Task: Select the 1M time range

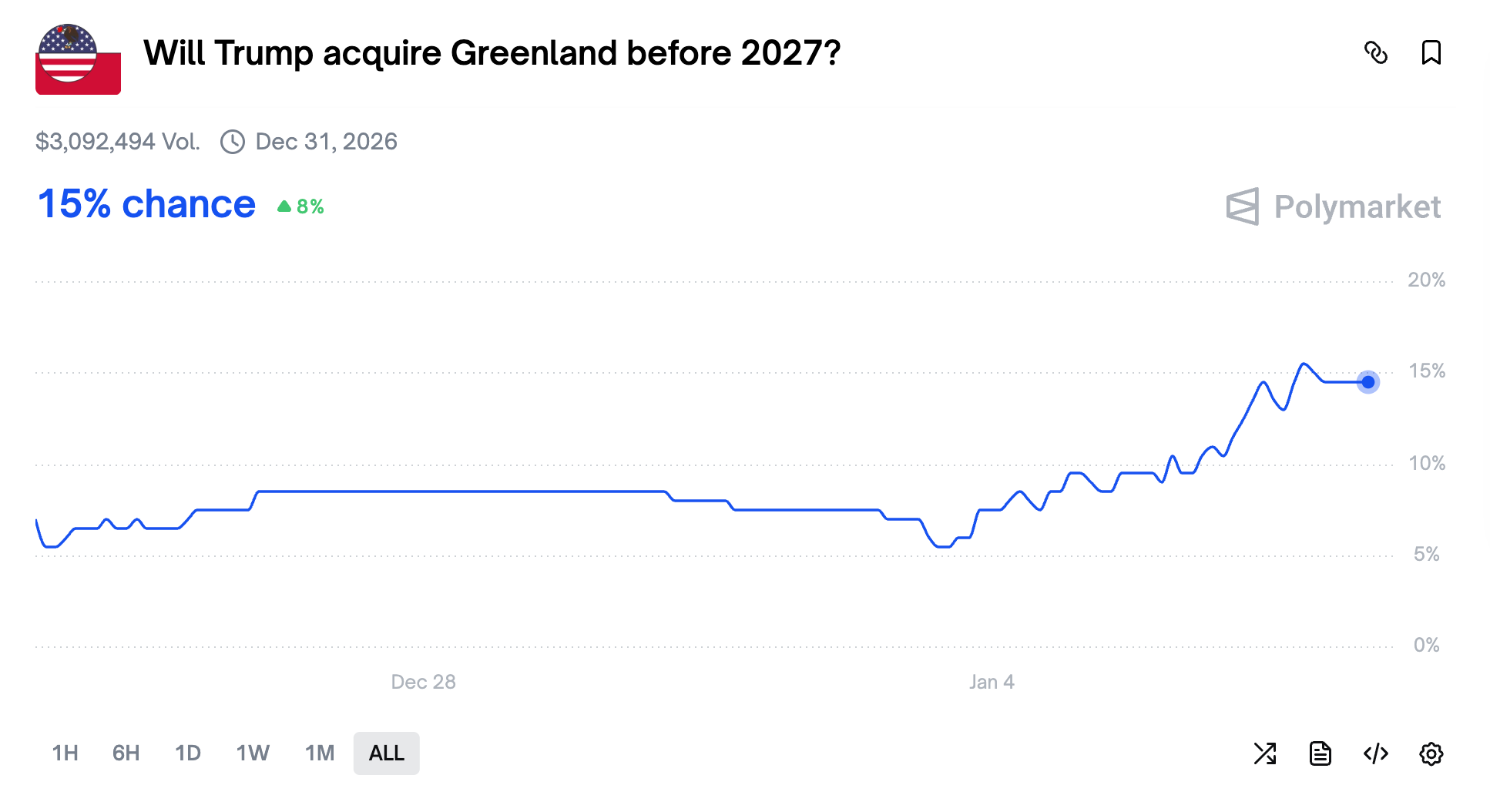Action: tap(320, 753)
